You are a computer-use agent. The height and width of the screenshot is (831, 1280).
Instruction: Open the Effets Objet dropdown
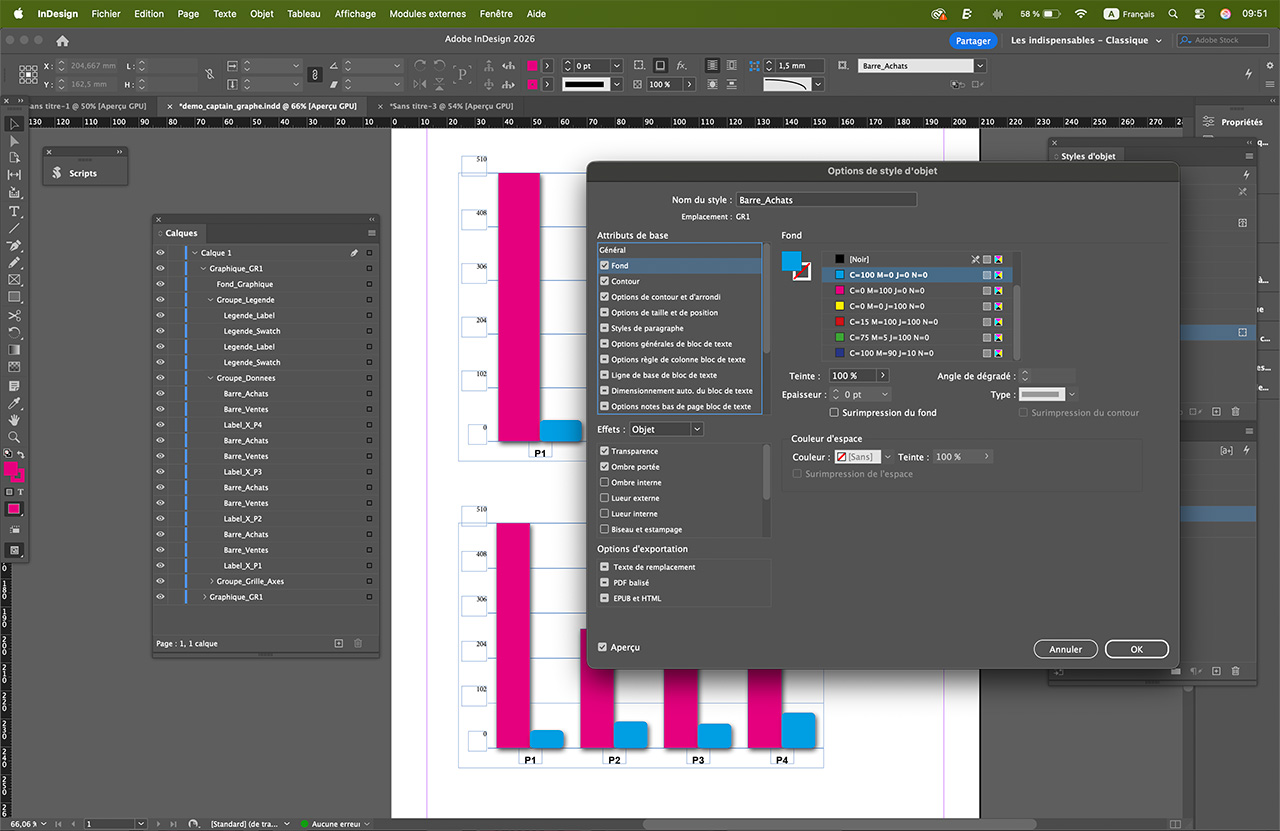[666, 429]
